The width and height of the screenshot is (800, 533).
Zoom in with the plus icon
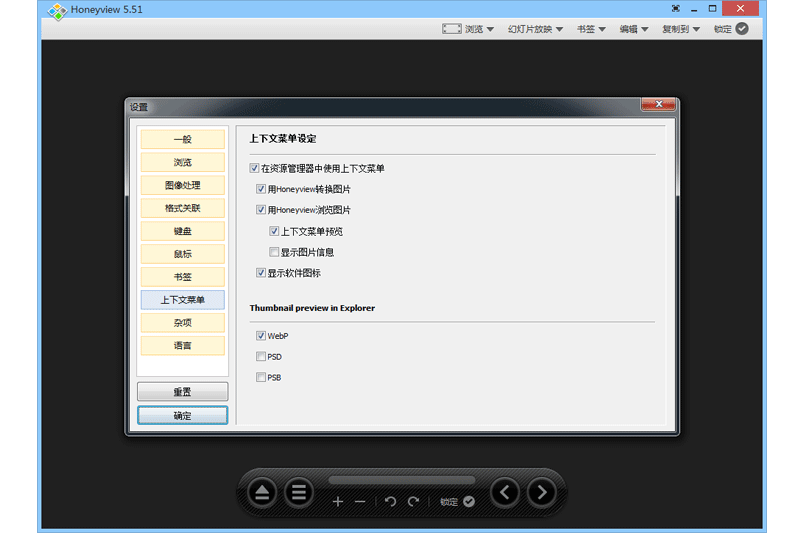[x=337, y=502]
